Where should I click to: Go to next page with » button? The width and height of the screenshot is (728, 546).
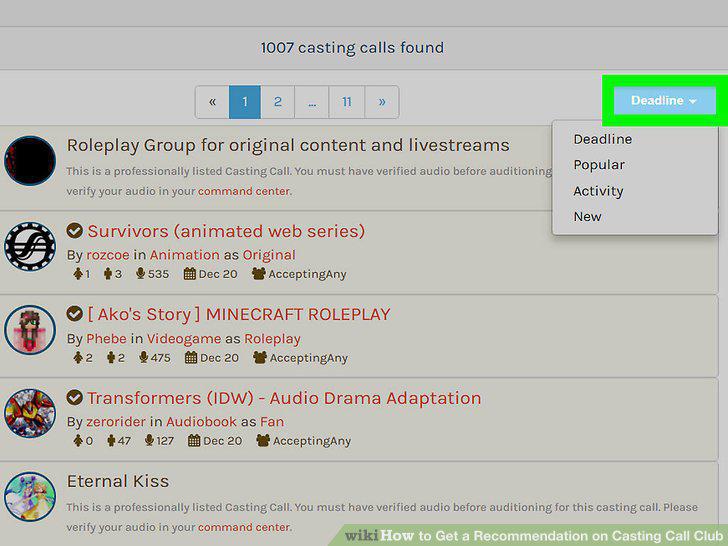point(382,102)
